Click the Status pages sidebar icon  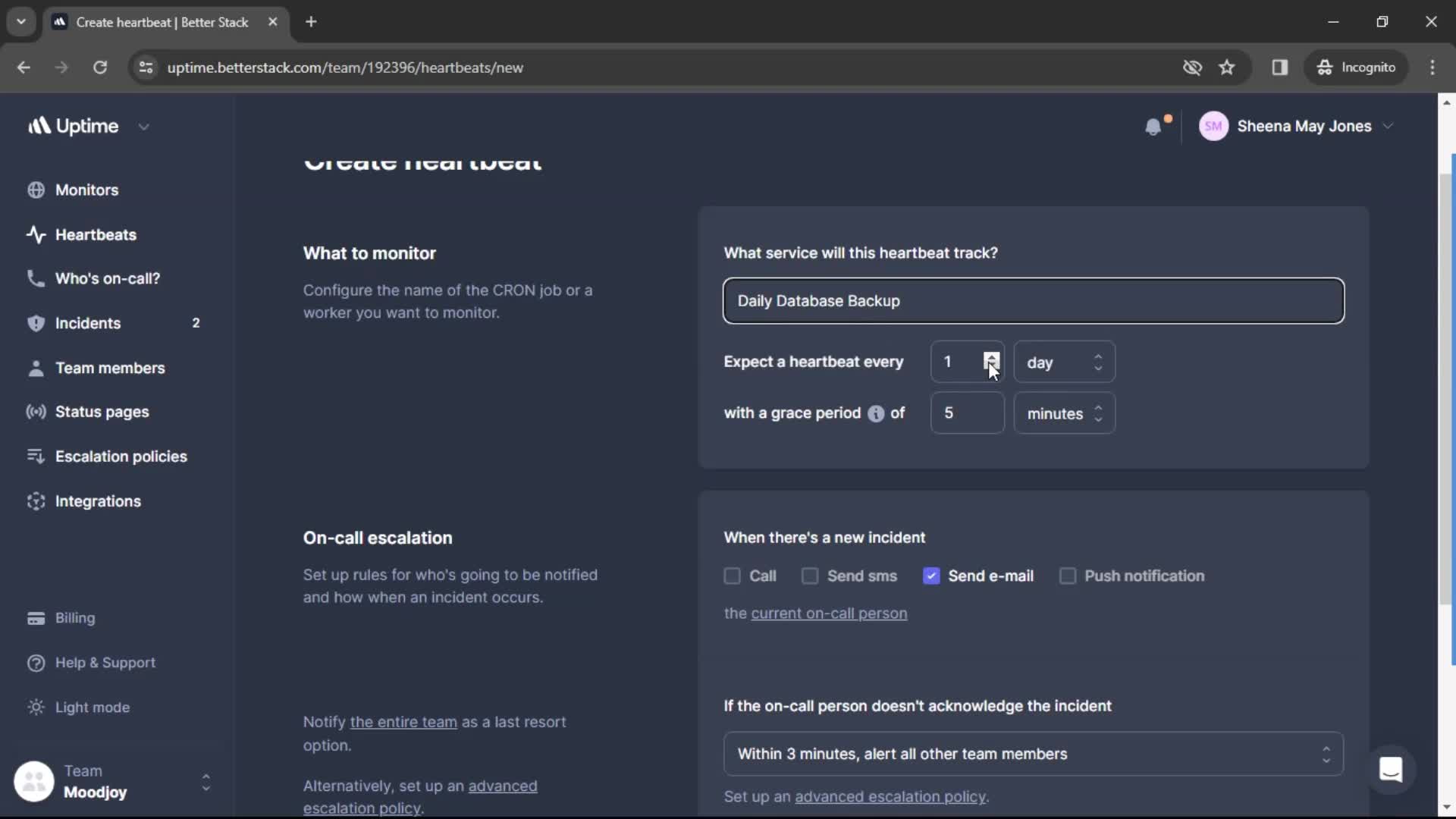(x=36, y=411)
